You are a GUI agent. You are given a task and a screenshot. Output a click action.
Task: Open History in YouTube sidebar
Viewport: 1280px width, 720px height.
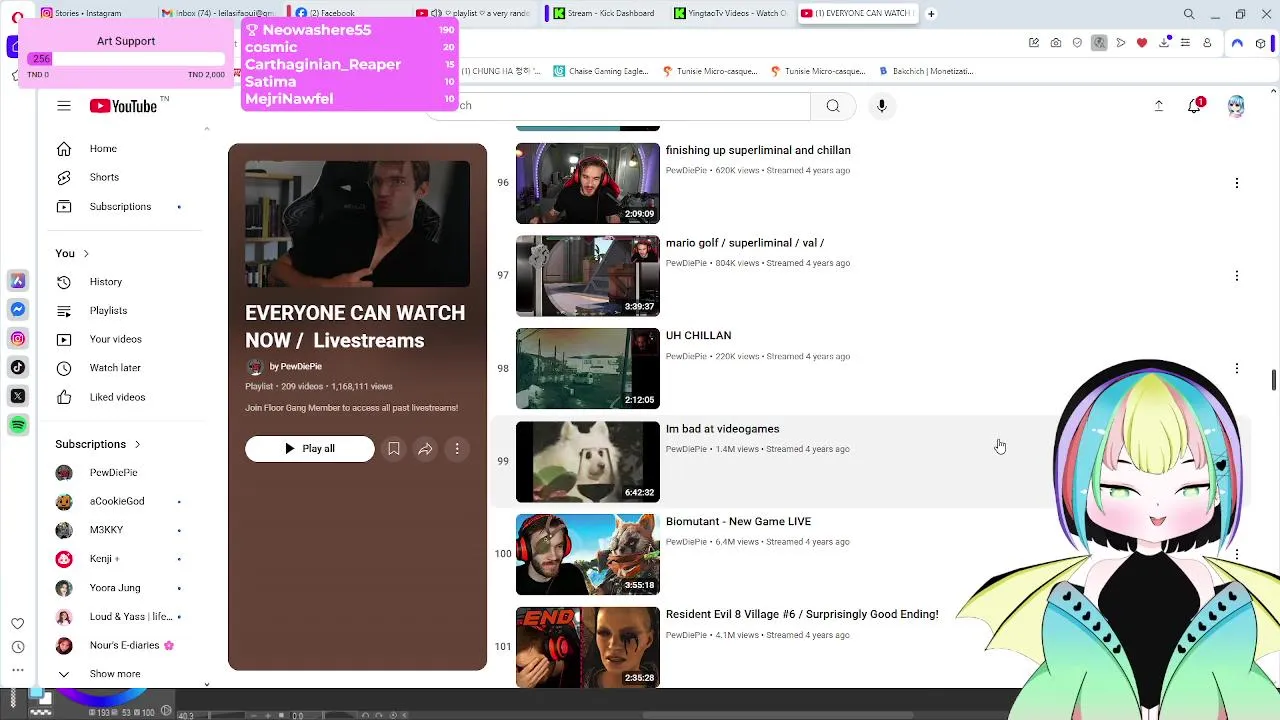tap(125, 282)
